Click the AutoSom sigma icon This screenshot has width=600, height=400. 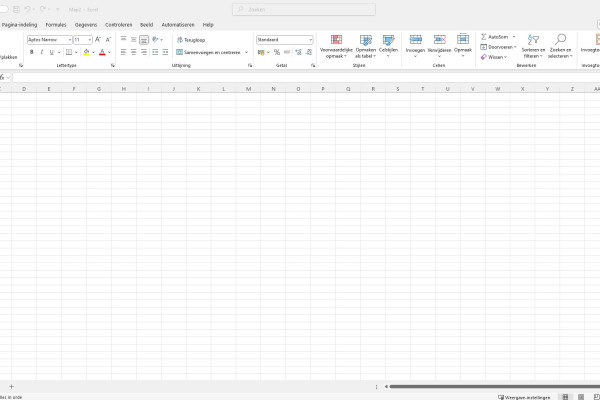coord(485,36)
